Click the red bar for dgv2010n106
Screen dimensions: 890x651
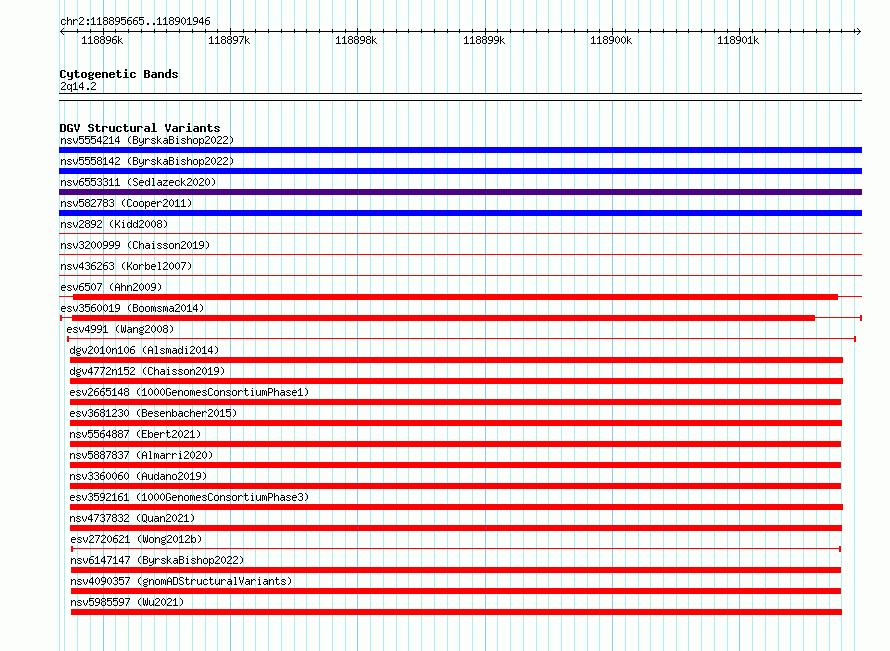(x=456, y=360)
